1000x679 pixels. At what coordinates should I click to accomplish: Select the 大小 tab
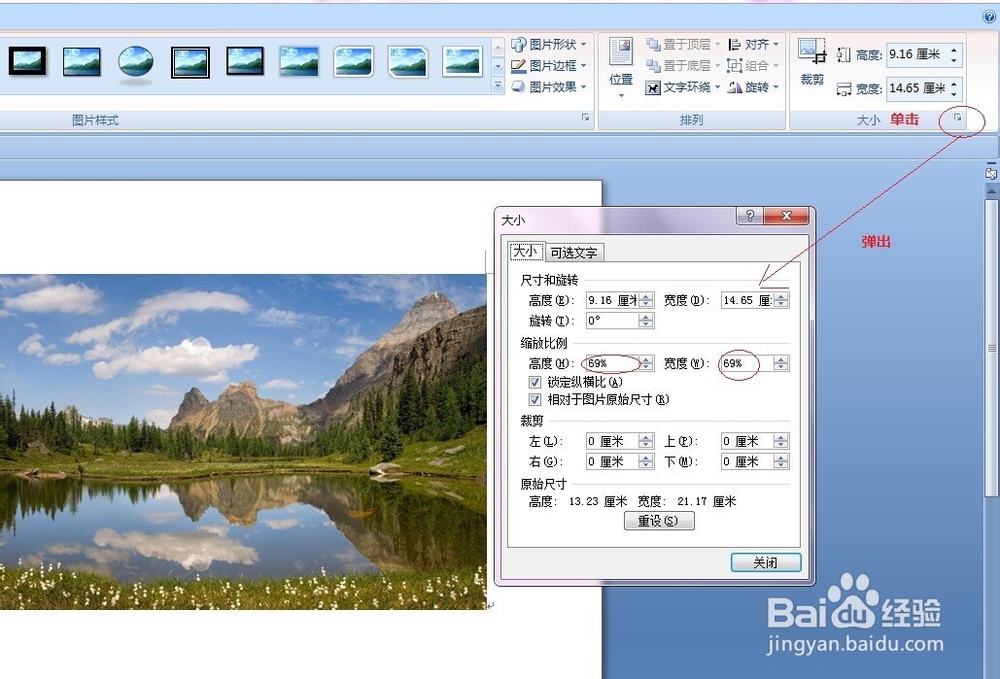(x=526, y=252)
